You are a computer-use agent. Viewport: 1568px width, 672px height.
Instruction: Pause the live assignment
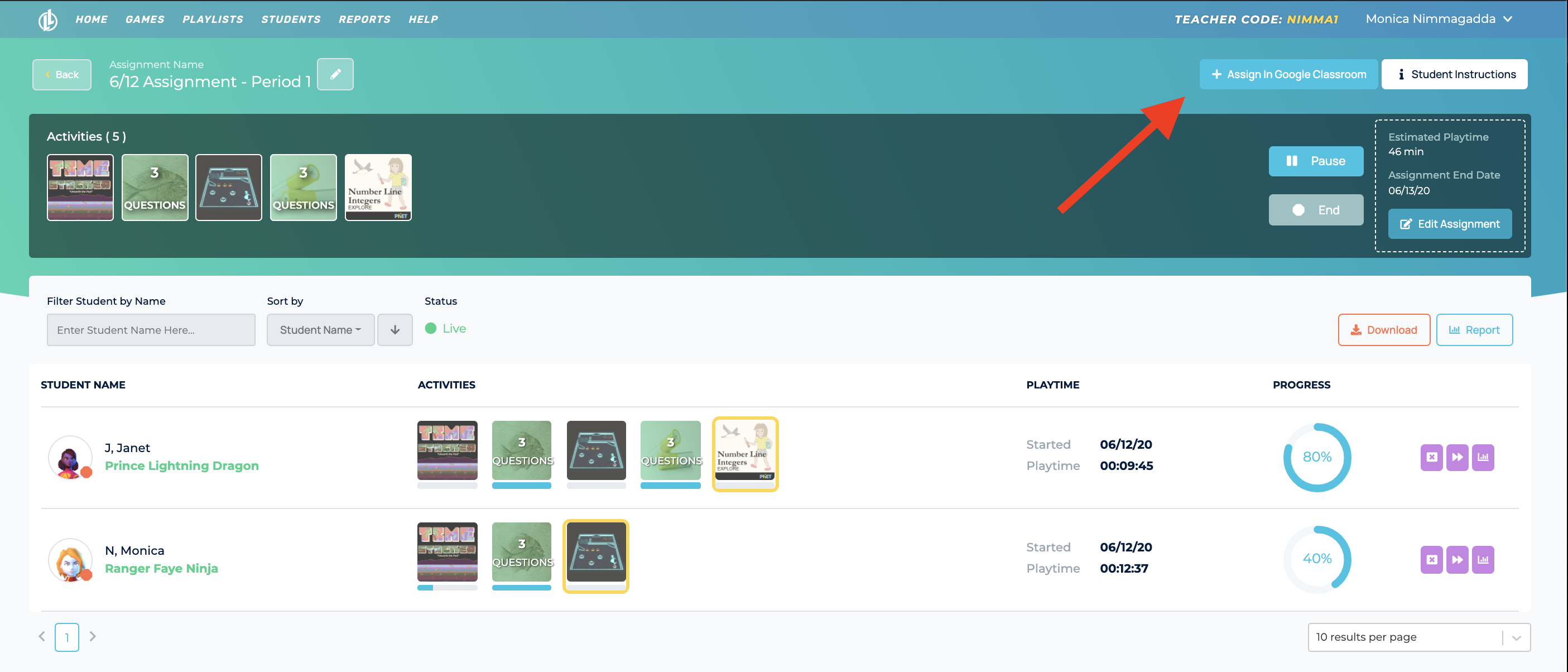[1315, 161]
